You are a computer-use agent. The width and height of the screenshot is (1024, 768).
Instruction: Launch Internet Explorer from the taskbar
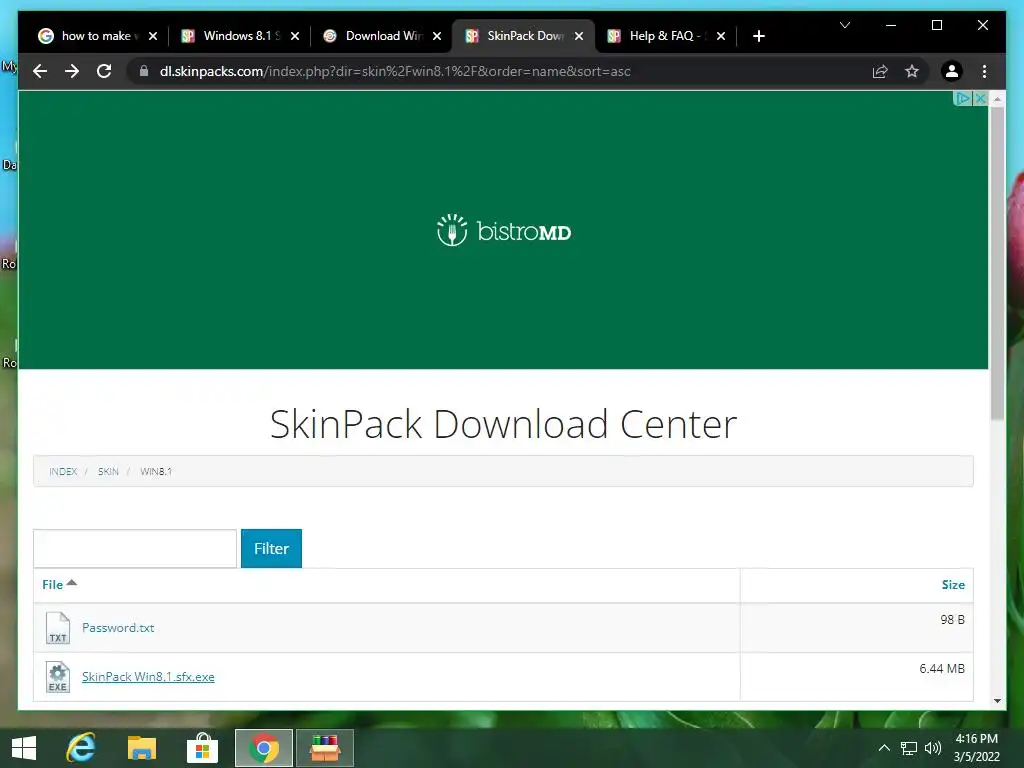(81, 748)
